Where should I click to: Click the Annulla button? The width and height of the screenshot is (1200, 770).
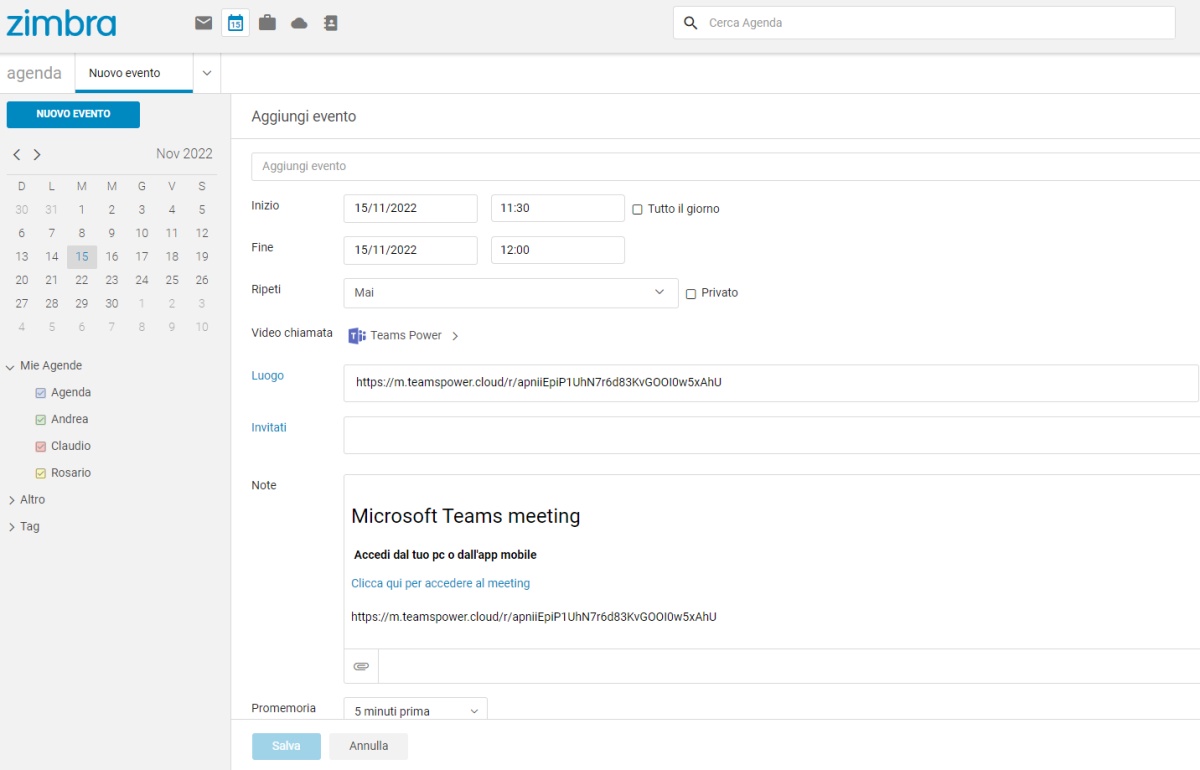click(368, 746)
